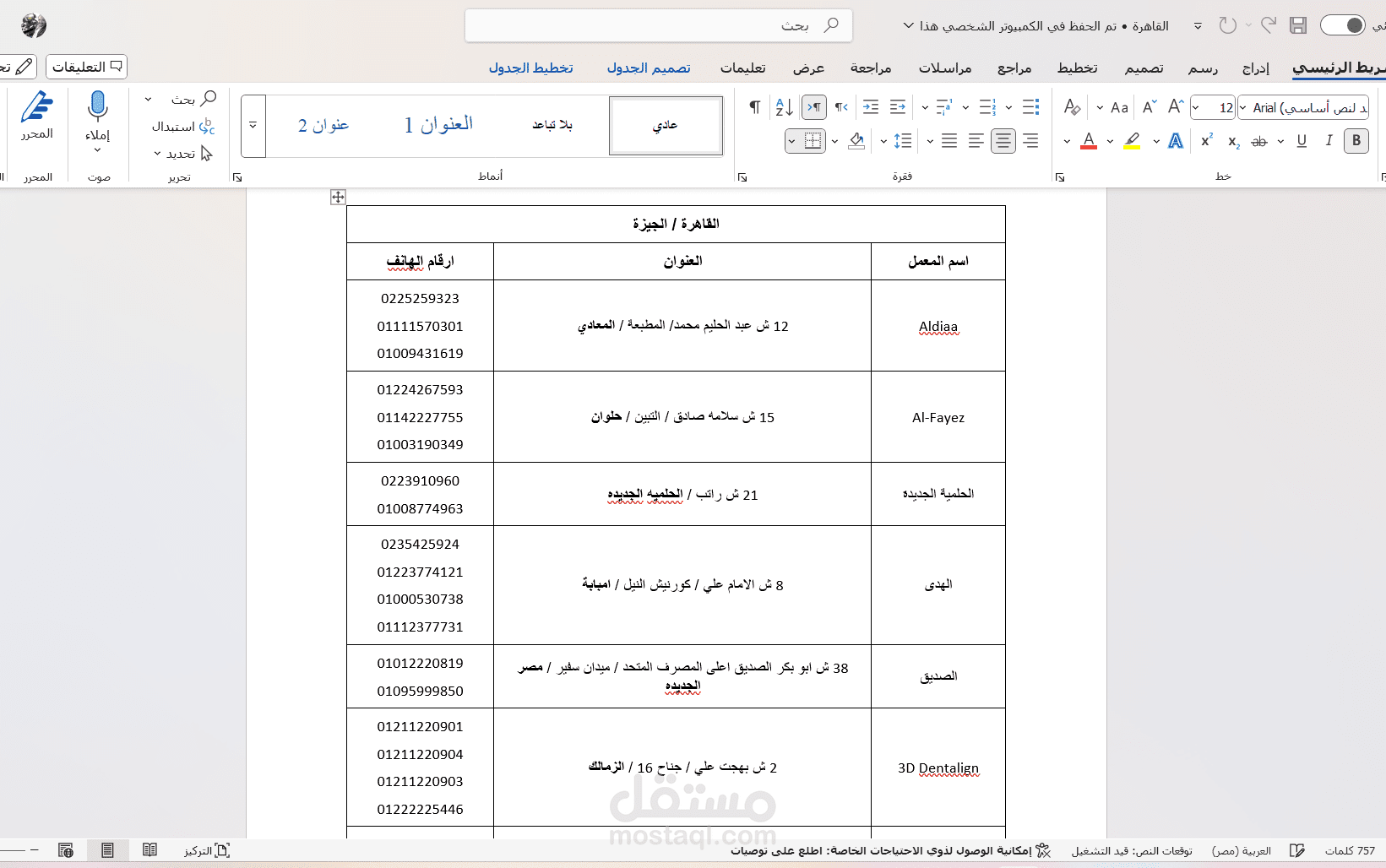Click the spelling check icon in status bar

tap(1297, 850)
